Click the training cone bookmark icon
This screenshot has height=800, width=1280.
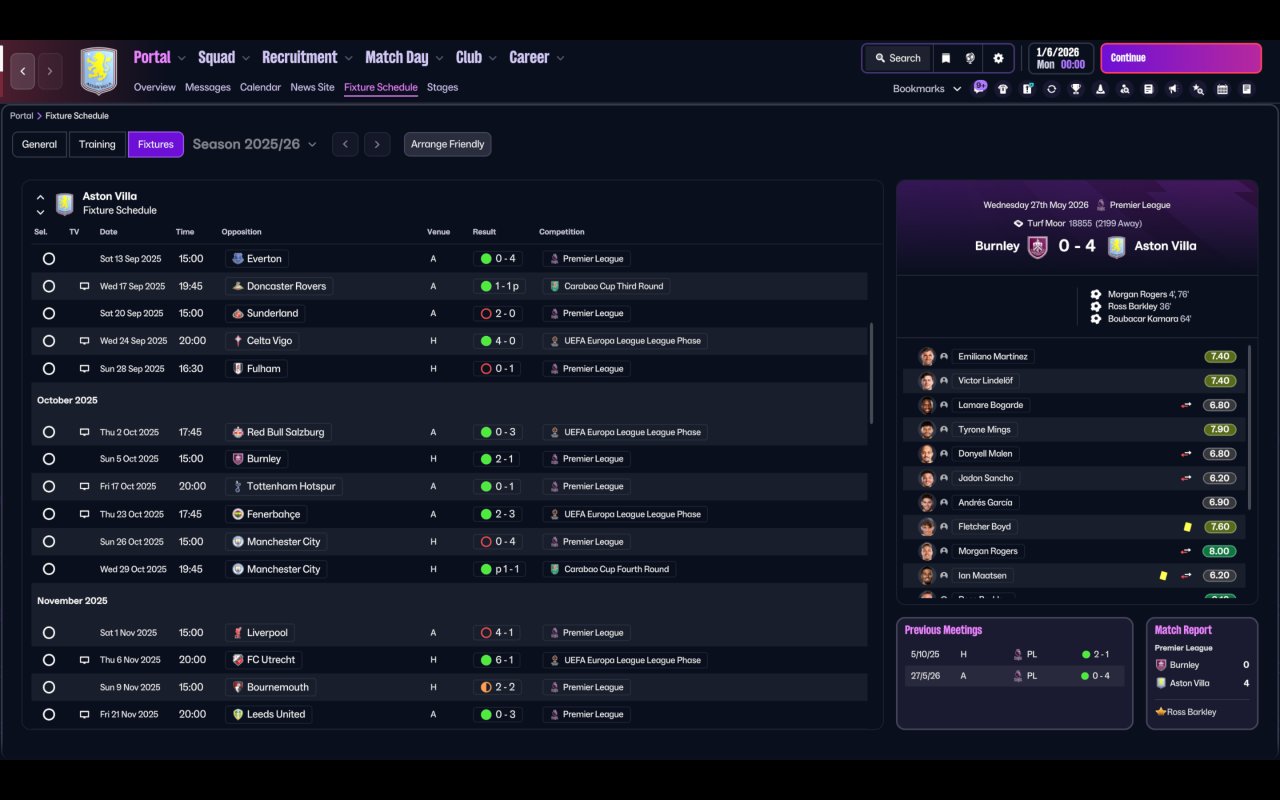click(x=1100, y=89)
